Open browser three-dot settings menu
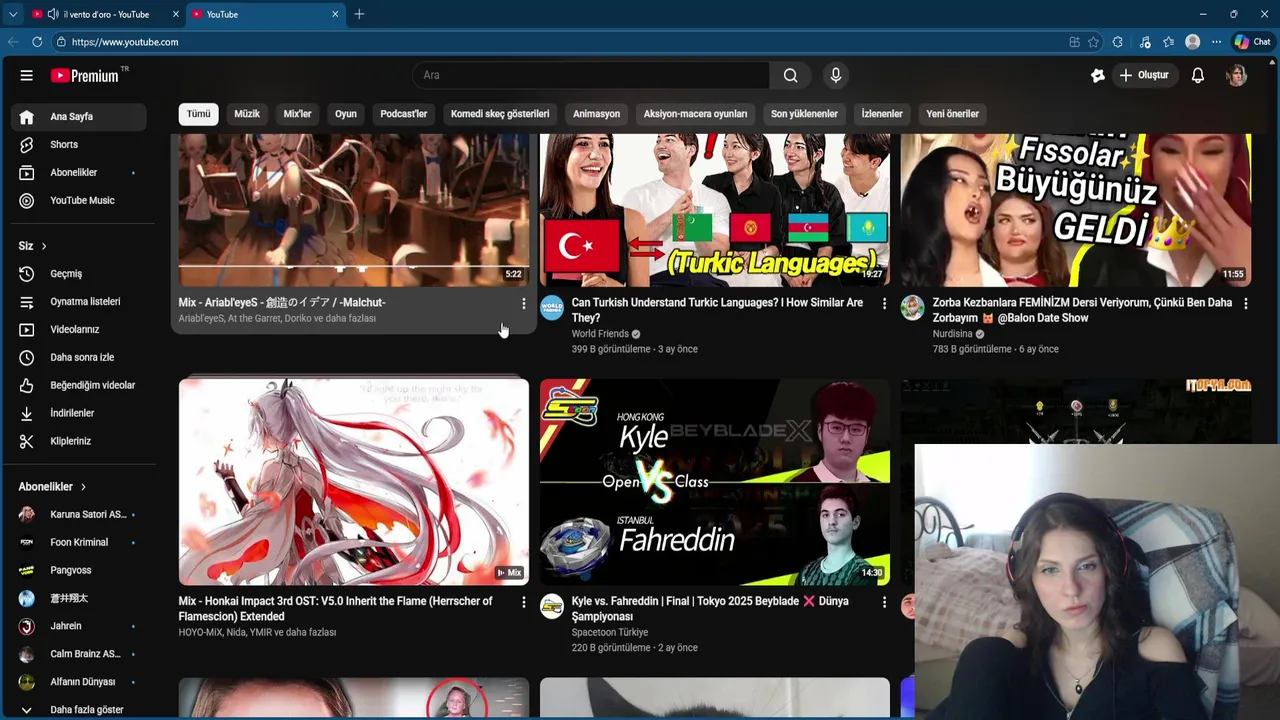Viewport: 1280px width, 720px height. [x=1216, y=42]
